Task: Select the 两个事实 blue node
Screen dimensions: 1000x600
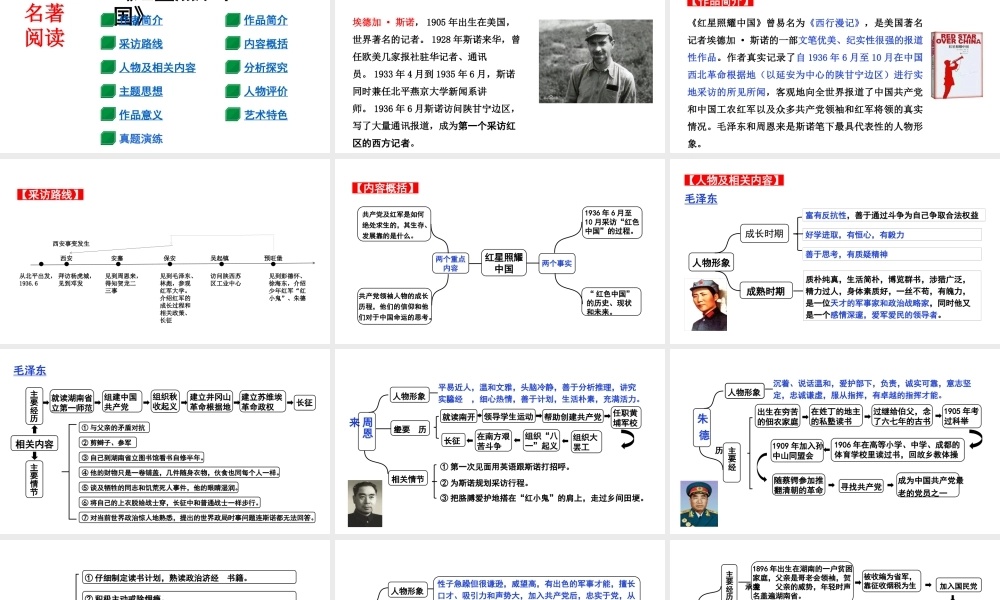Action: coord(557,263)
